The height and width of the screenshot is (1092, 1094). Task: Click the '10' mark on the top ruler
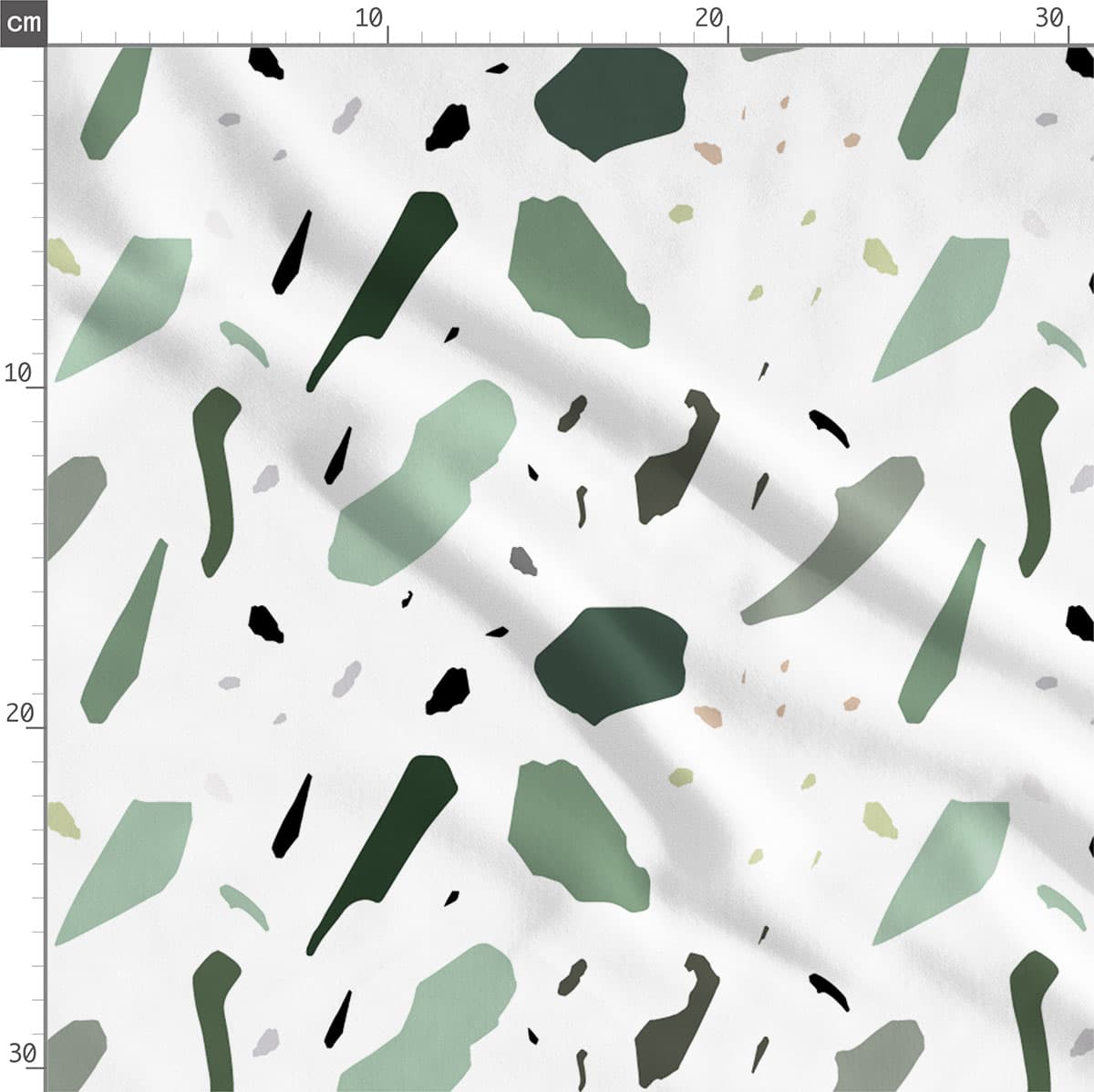pos(369,17)
